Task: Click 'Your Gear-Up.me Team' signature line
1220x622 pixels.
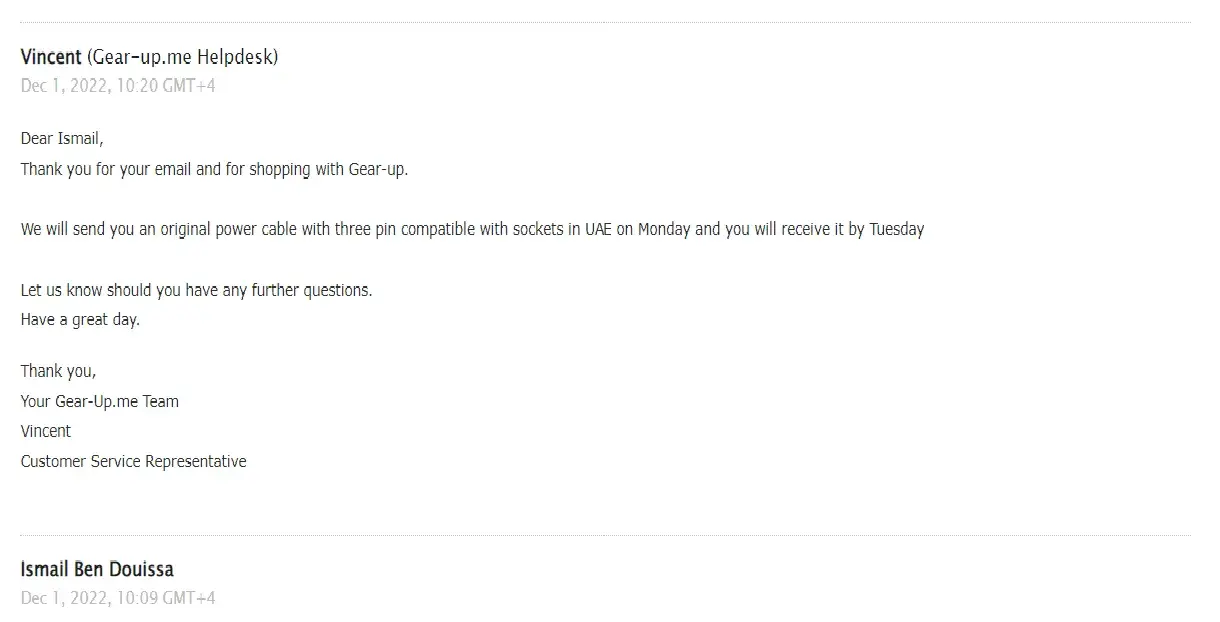Action: tap(99, 401)
